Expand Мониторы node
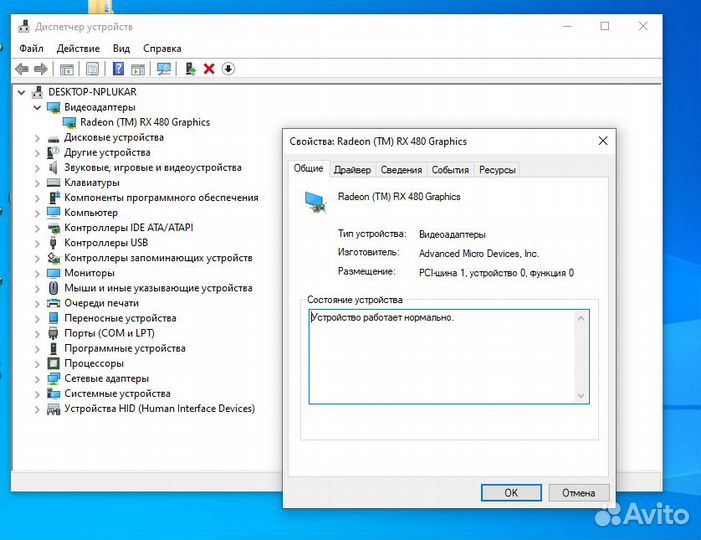701x540 pixels. [x=37, y=274]
